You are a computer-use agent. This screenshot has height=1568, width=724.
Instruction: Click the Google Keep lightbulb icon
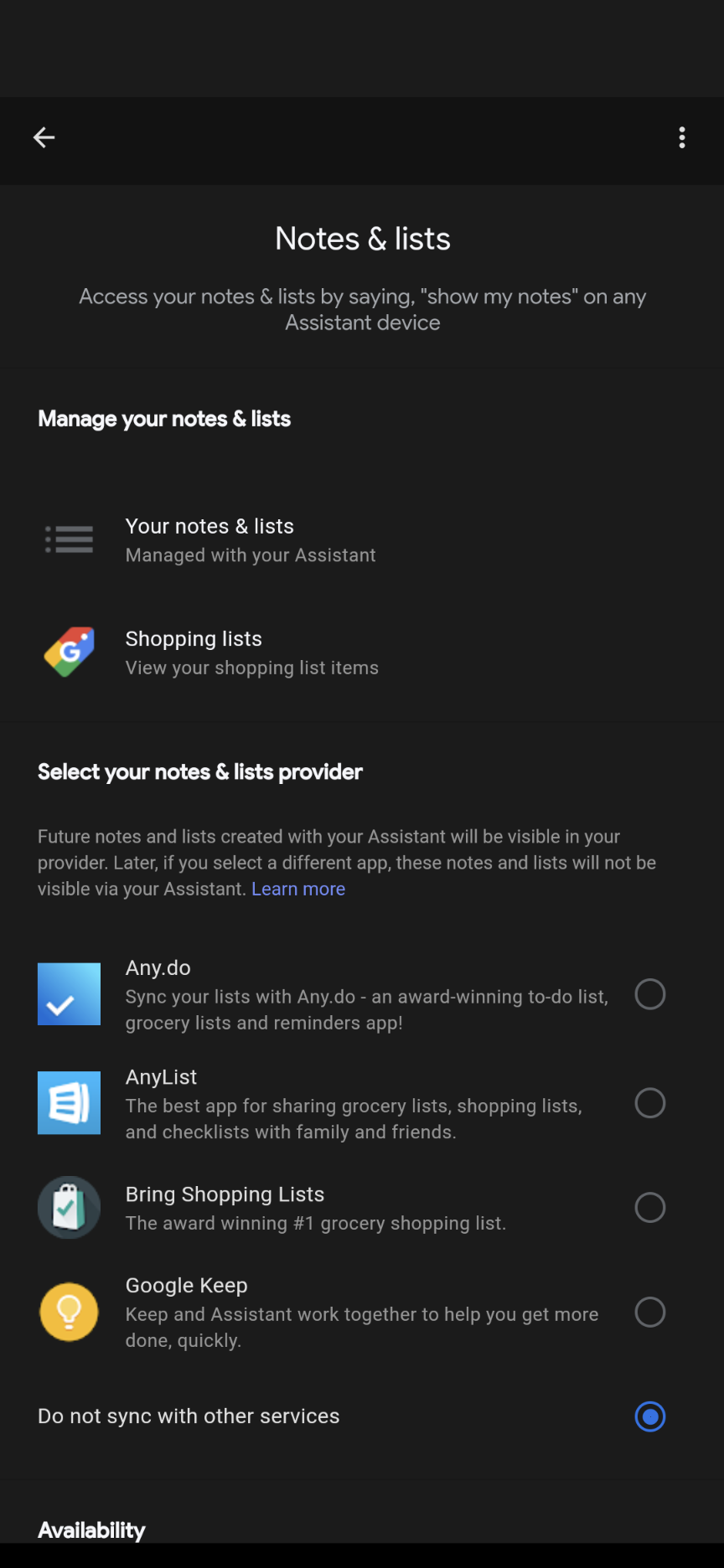click(x=69, y=1312)
